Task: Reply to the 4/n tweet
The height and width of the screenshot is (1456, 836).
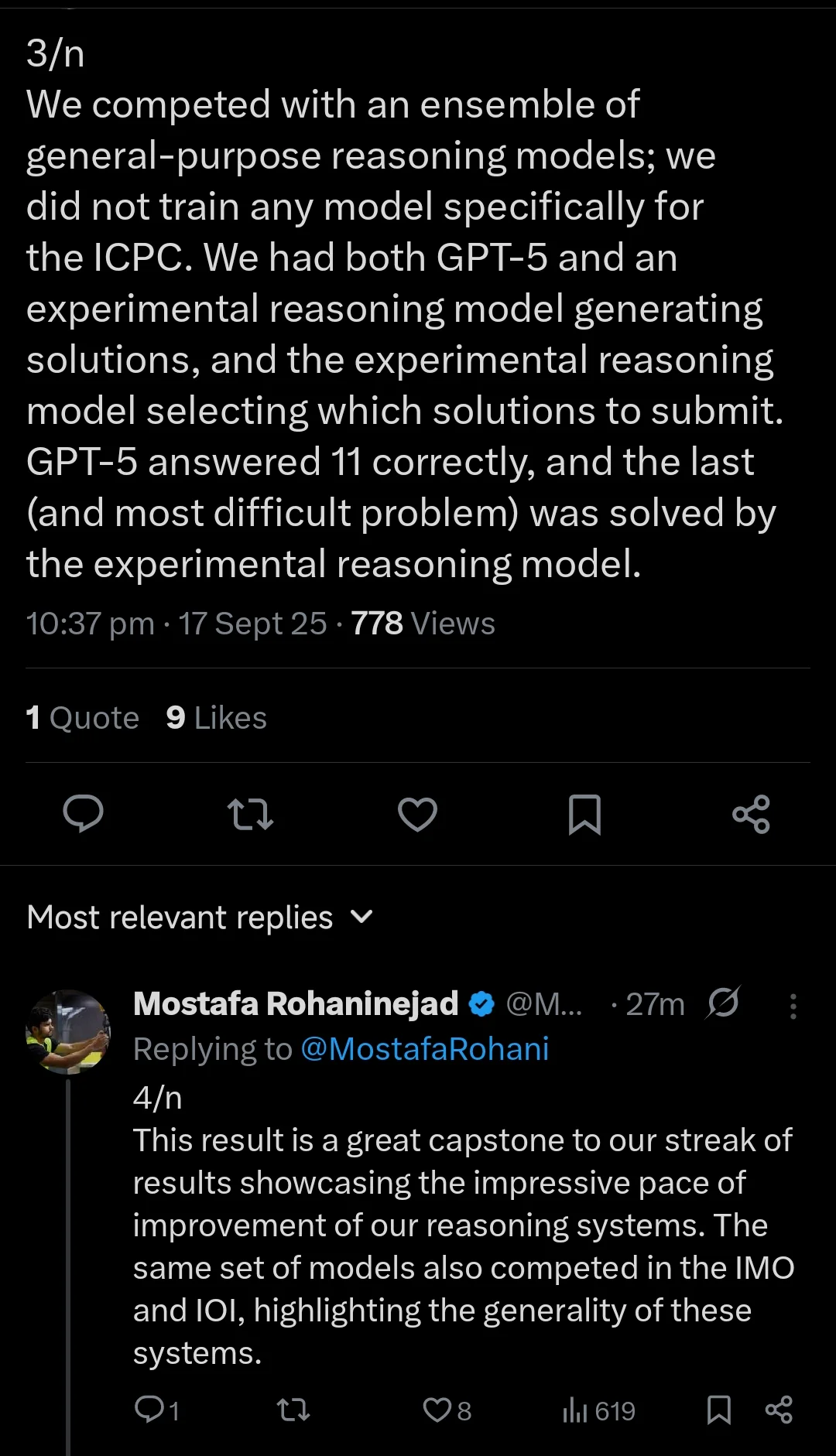Action: [x=149, y=1410]
